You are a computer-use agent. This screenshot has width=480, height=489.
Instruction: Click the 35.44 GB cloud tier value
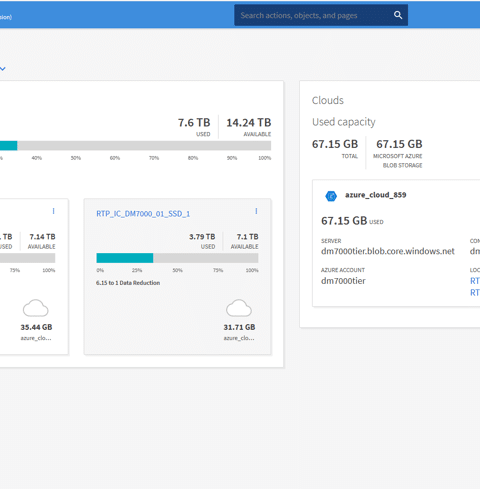[x=36, y=327]
